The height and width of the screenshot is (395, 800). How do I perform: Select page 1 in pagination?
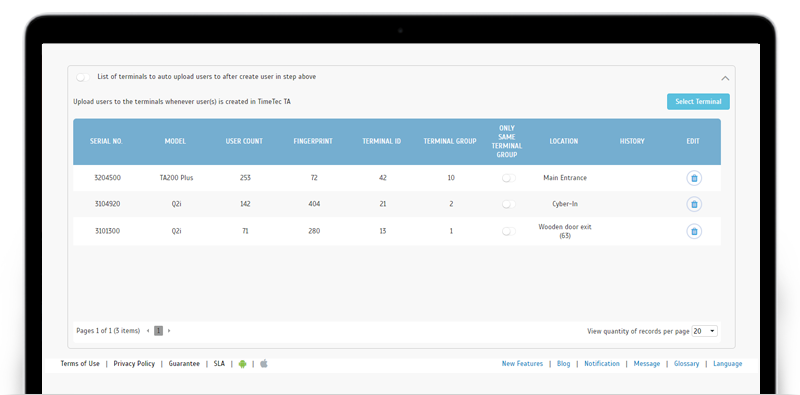click(x=158, y=331)
